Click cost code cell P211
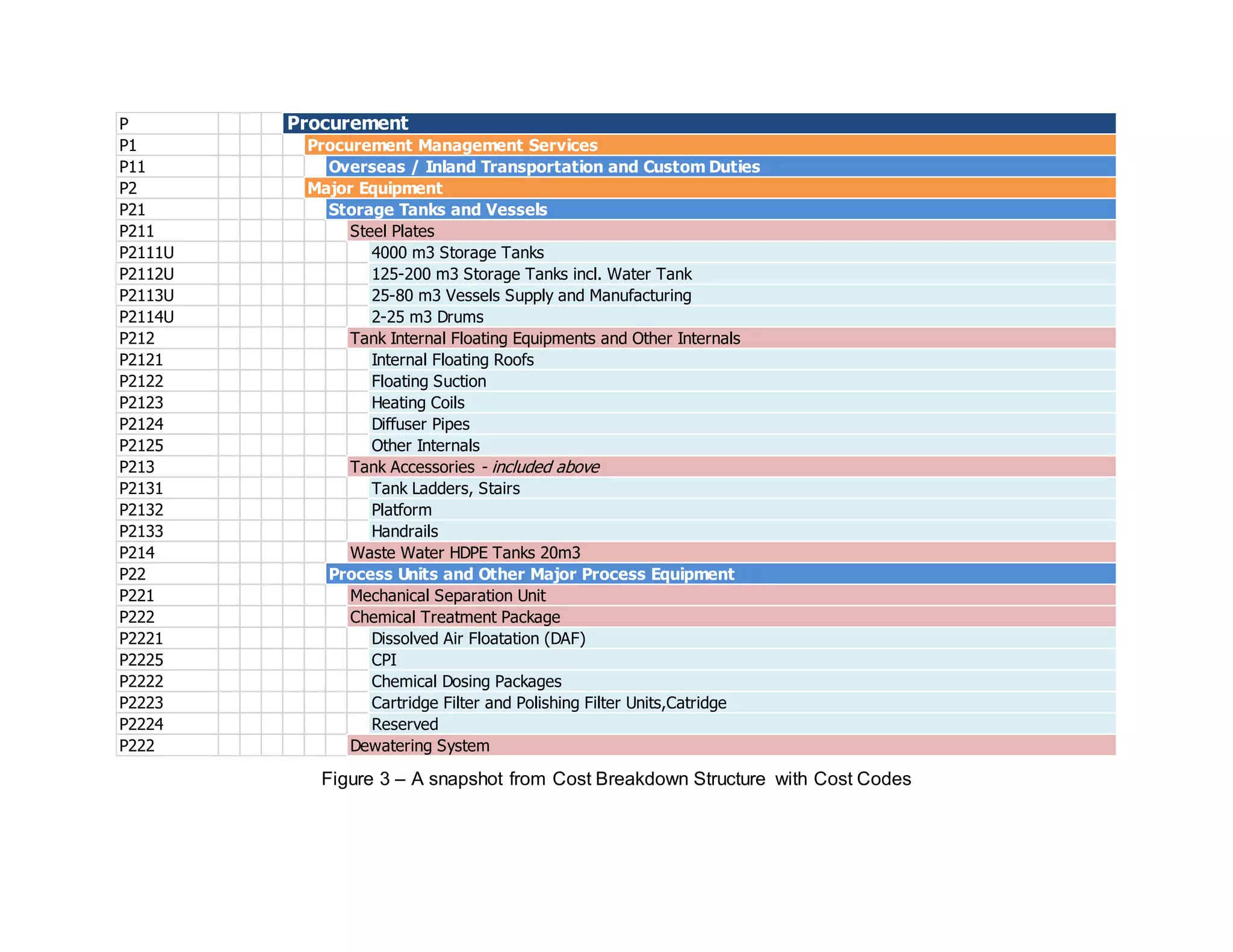1233x952 pixels. click(x=167, y=230)
